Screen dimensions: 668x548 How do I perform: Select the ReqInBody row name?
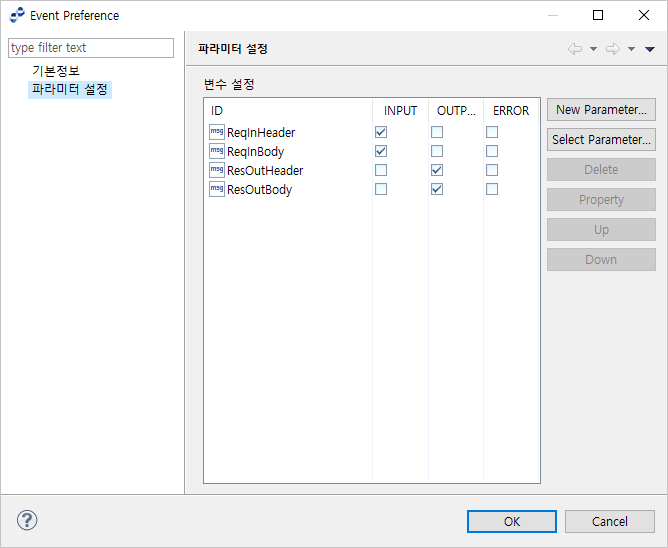(x=255, y=152)
